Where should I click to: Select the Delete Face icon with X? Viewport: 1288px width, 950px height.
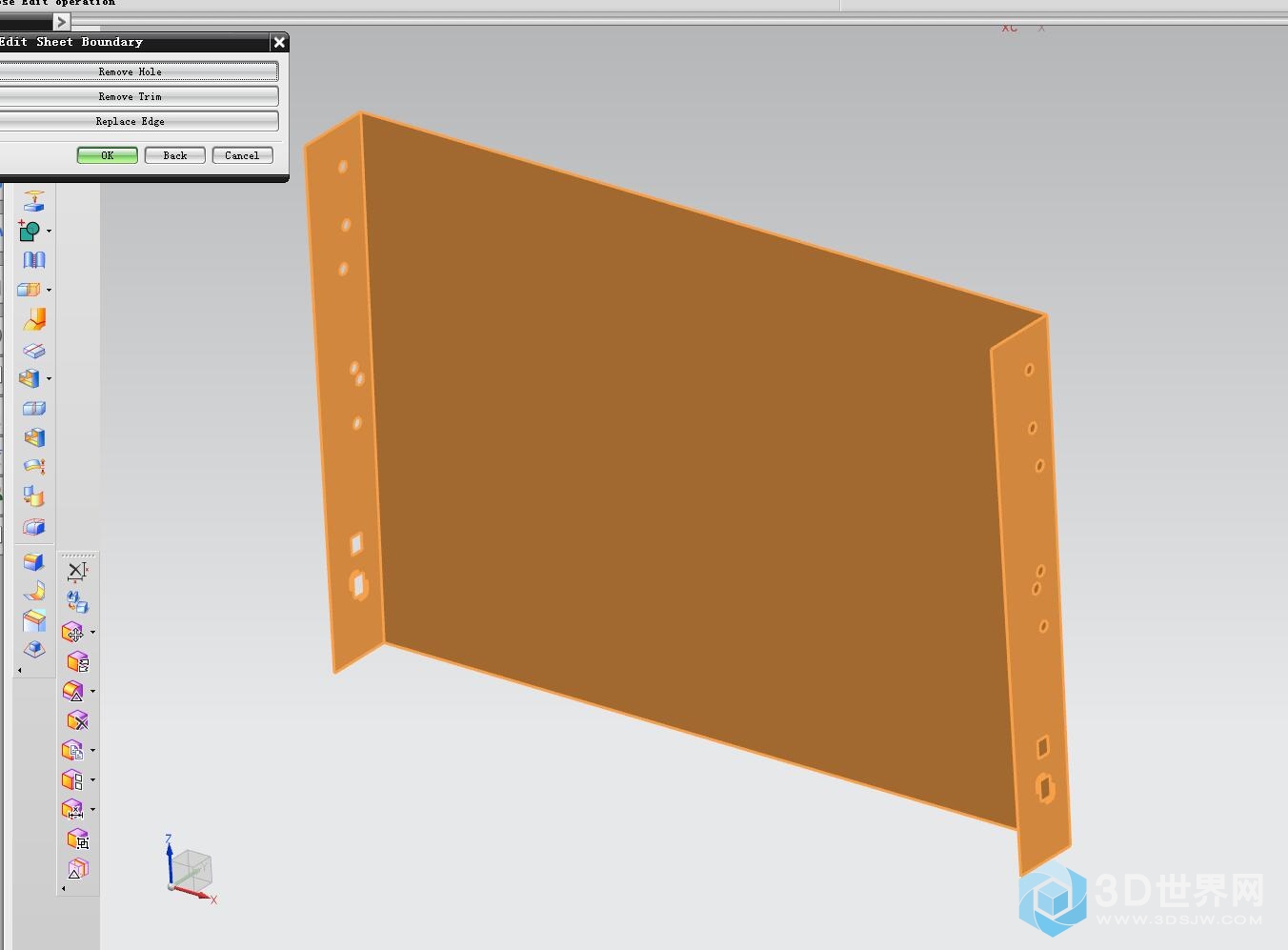78,720
